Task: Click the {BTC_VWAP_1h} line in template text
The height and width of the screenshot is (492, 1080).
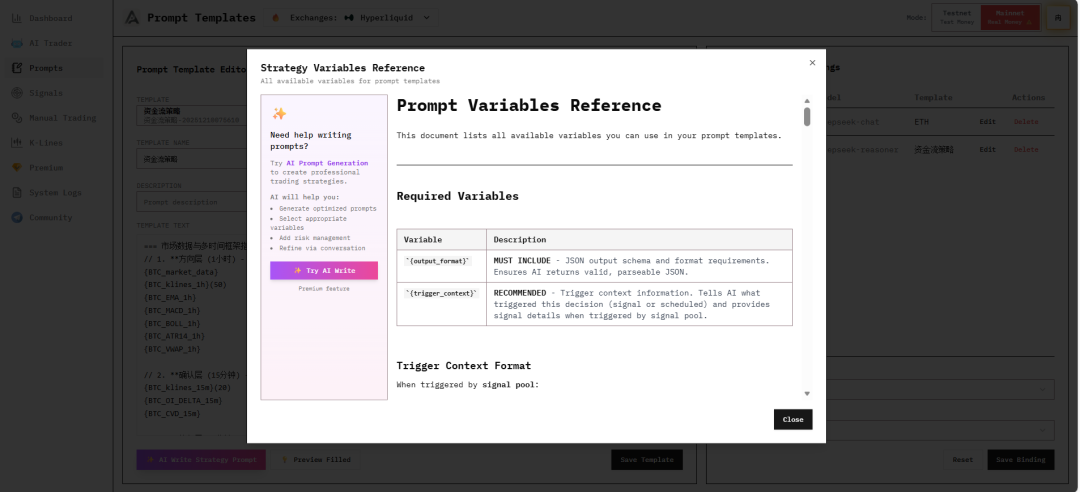Action: pyautogui.click(x=171, y=349)
